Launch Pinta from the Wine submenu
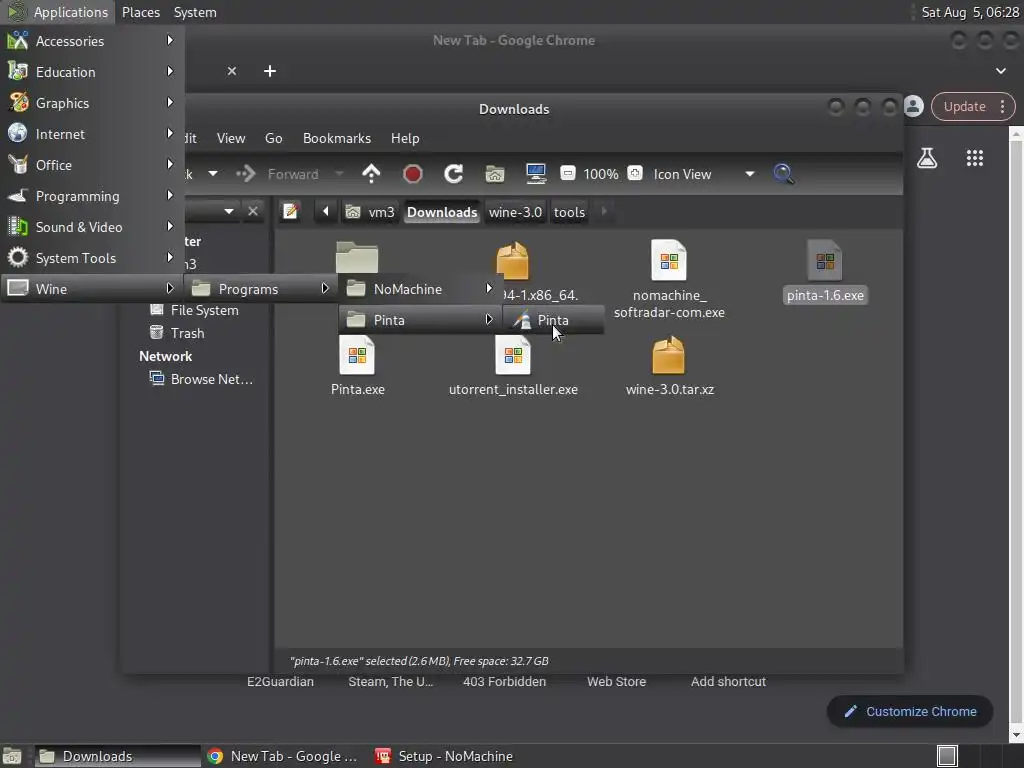 552,320
